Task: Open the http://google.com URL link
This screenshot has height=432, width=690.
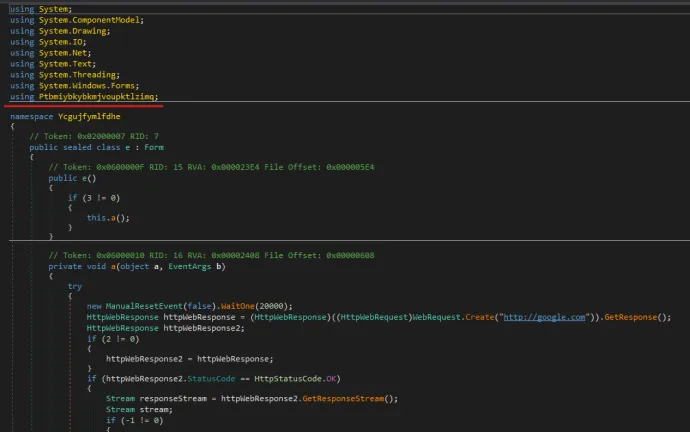Action: pos(544,317)
